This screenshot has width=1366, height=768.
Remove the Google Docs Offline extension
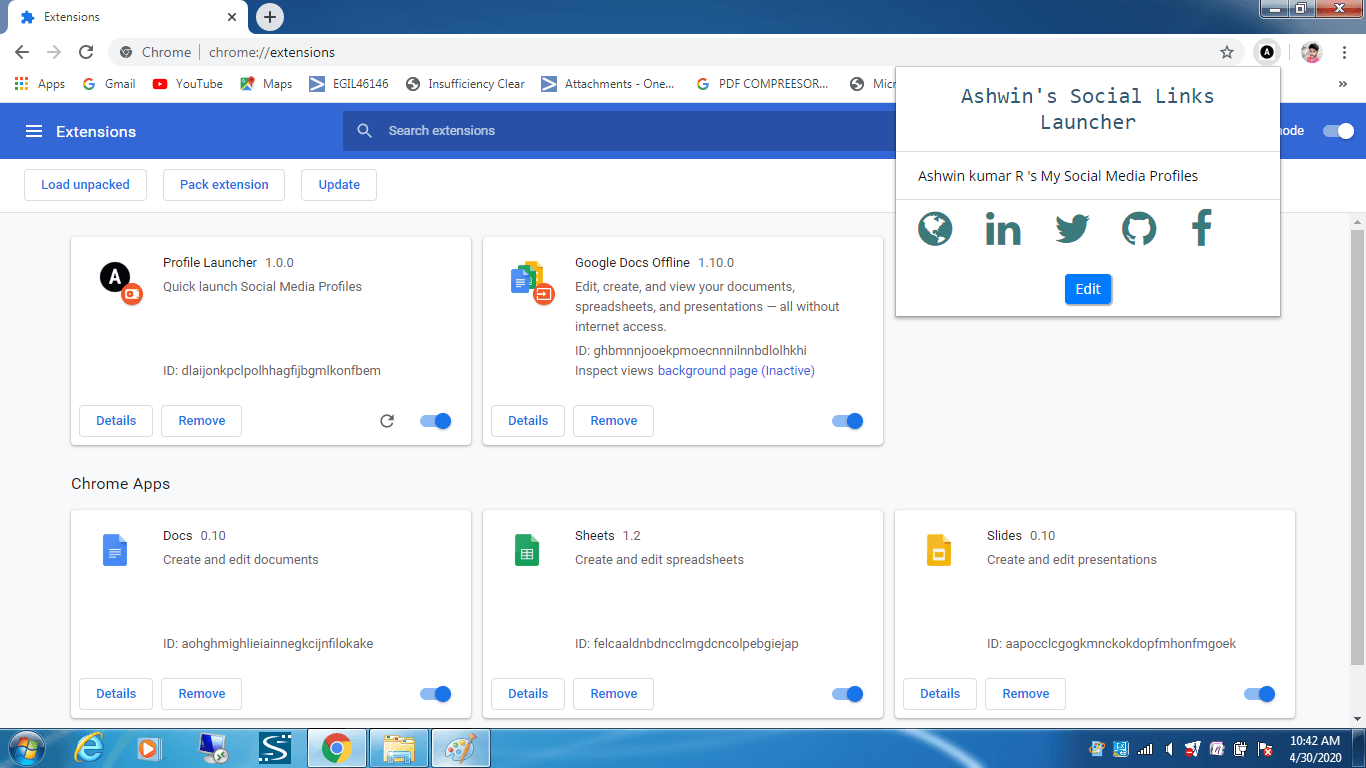(x=614, y=421)
